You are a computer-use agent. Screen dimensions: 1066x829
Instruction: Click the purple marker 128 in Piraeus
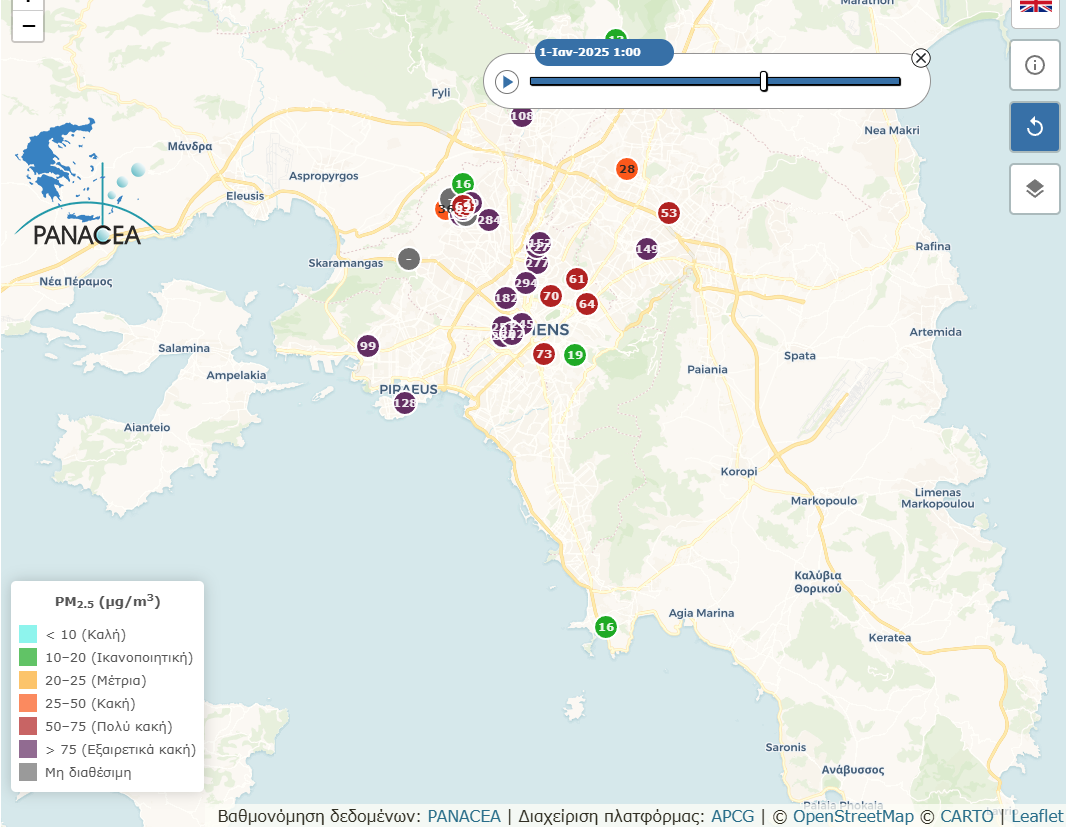[405, 403]
